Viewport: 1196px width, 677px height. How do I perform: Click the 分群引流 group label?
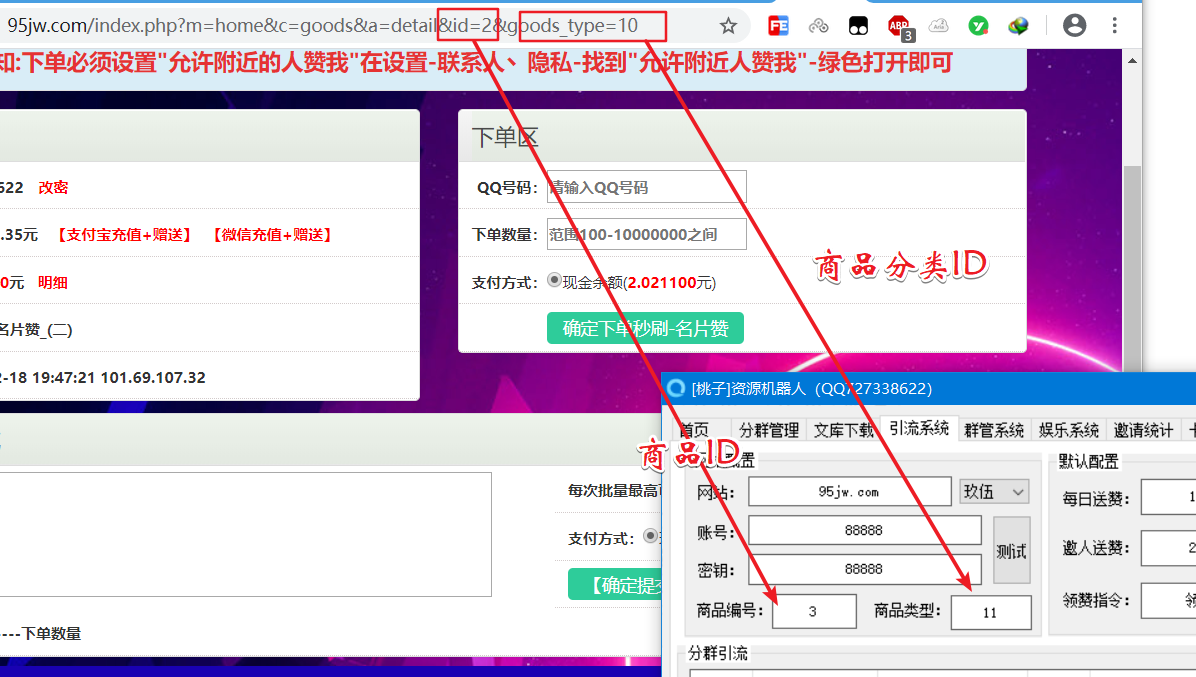[x=718, y=653]
